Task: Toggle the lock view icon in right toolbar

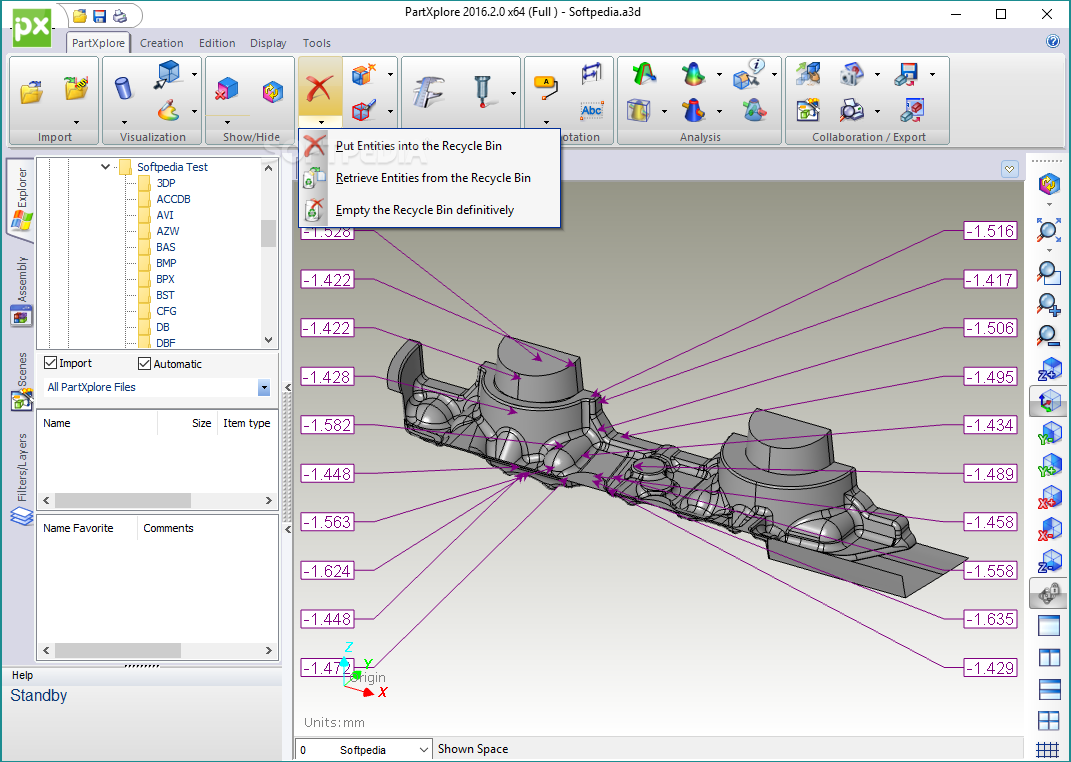Action: tap(1048, 593)
